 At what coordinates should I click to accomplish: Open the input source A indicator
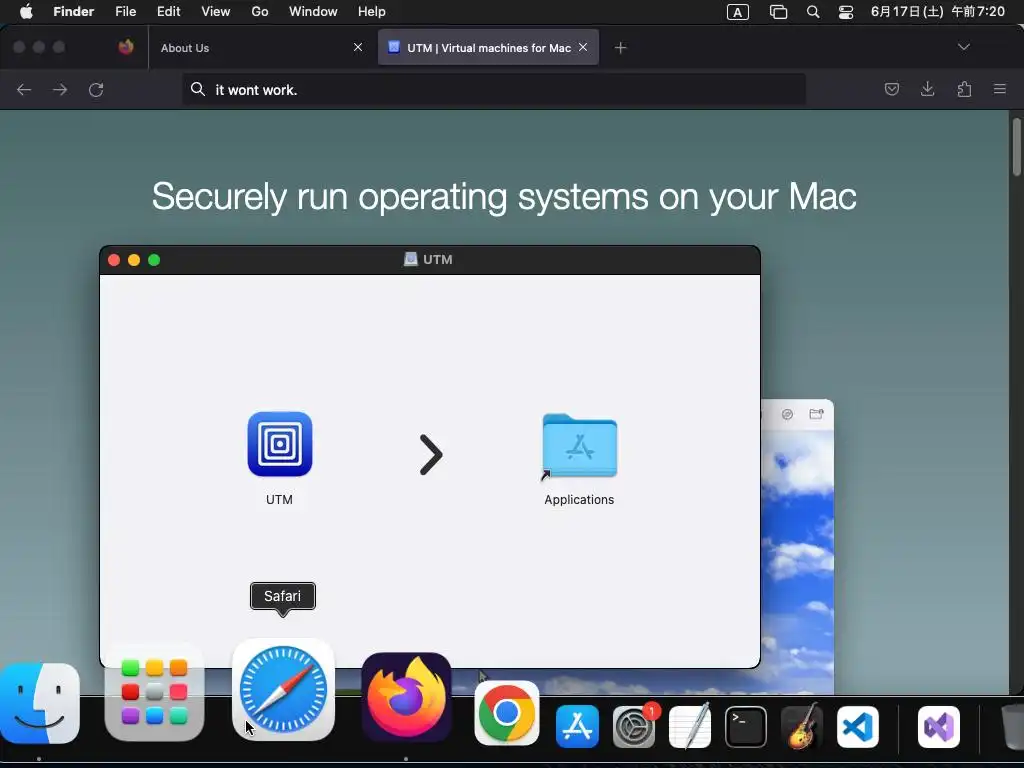(738, 12)
